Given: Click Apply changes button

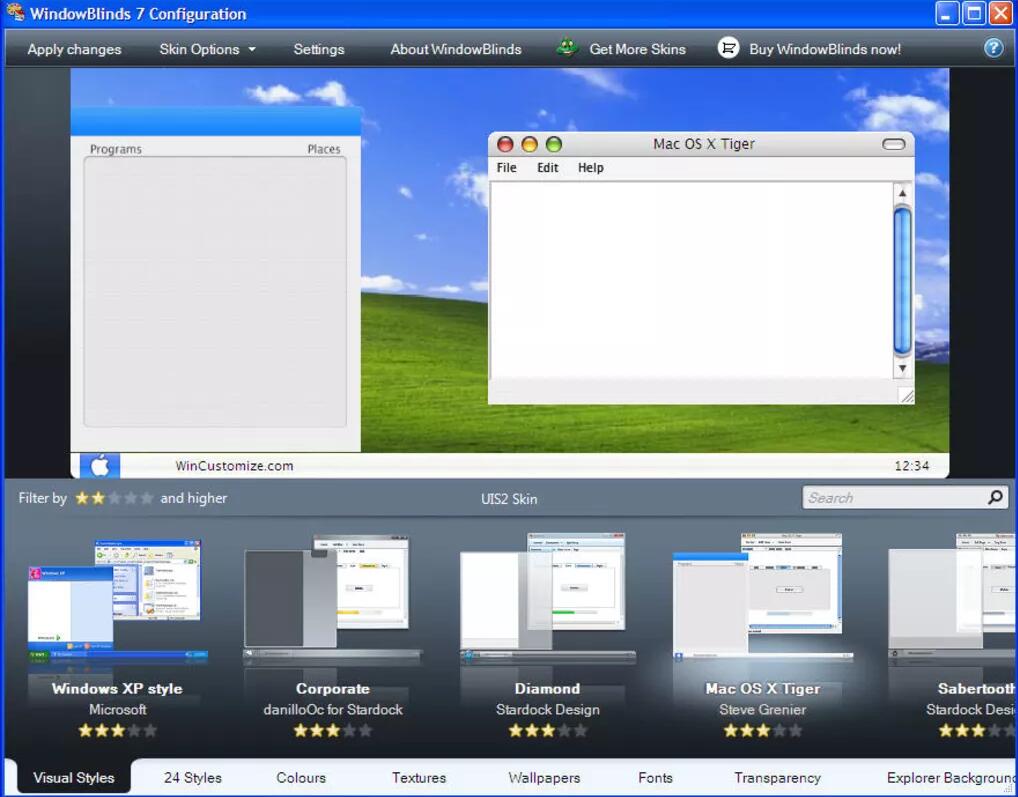Looking at the screenshot, I should coord(74,49).
